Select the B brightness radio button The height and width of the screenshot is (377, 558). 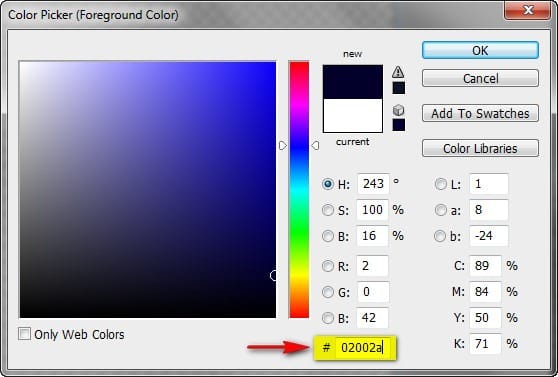(327, 236)
